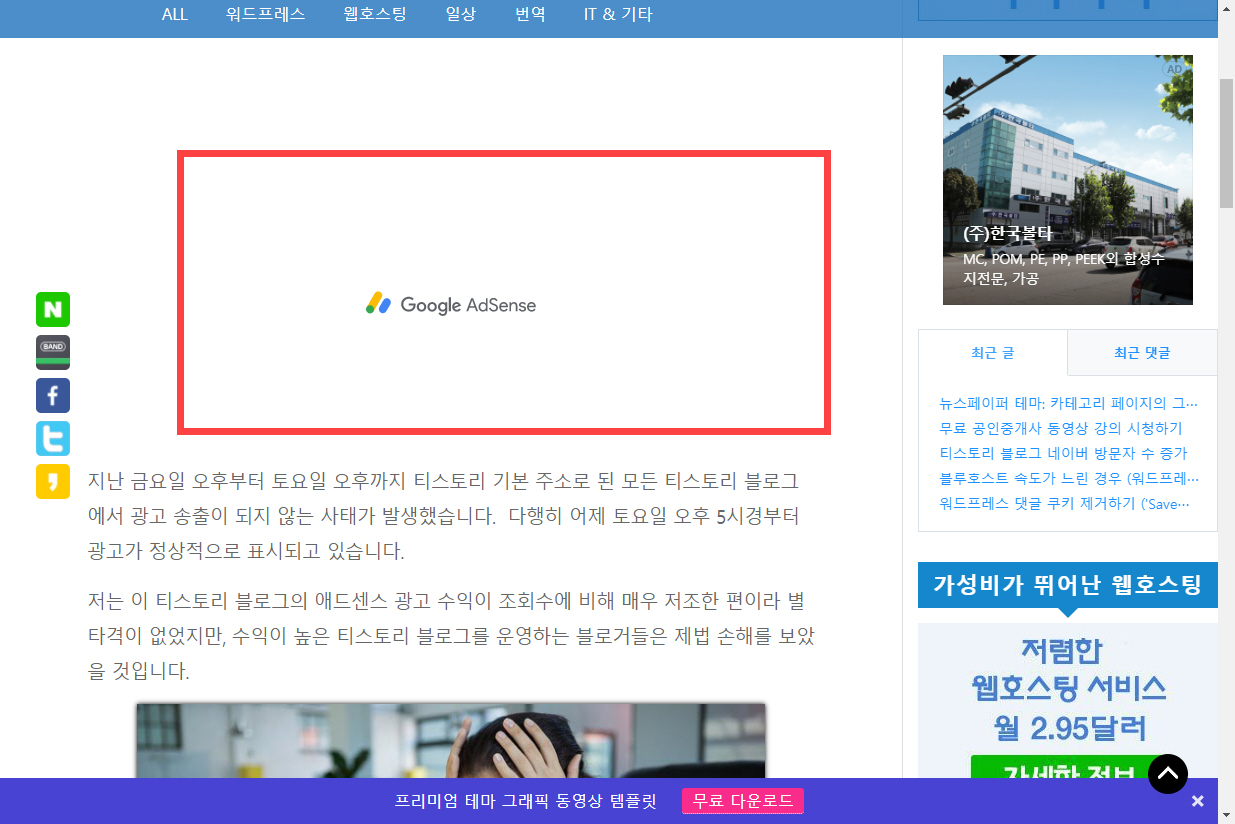1235x824 pixels.
Task: Open 뉴스페이퍼 테마 카테고리 페이지 post link
Action: pyautogui.click(x=1069, y=404)
